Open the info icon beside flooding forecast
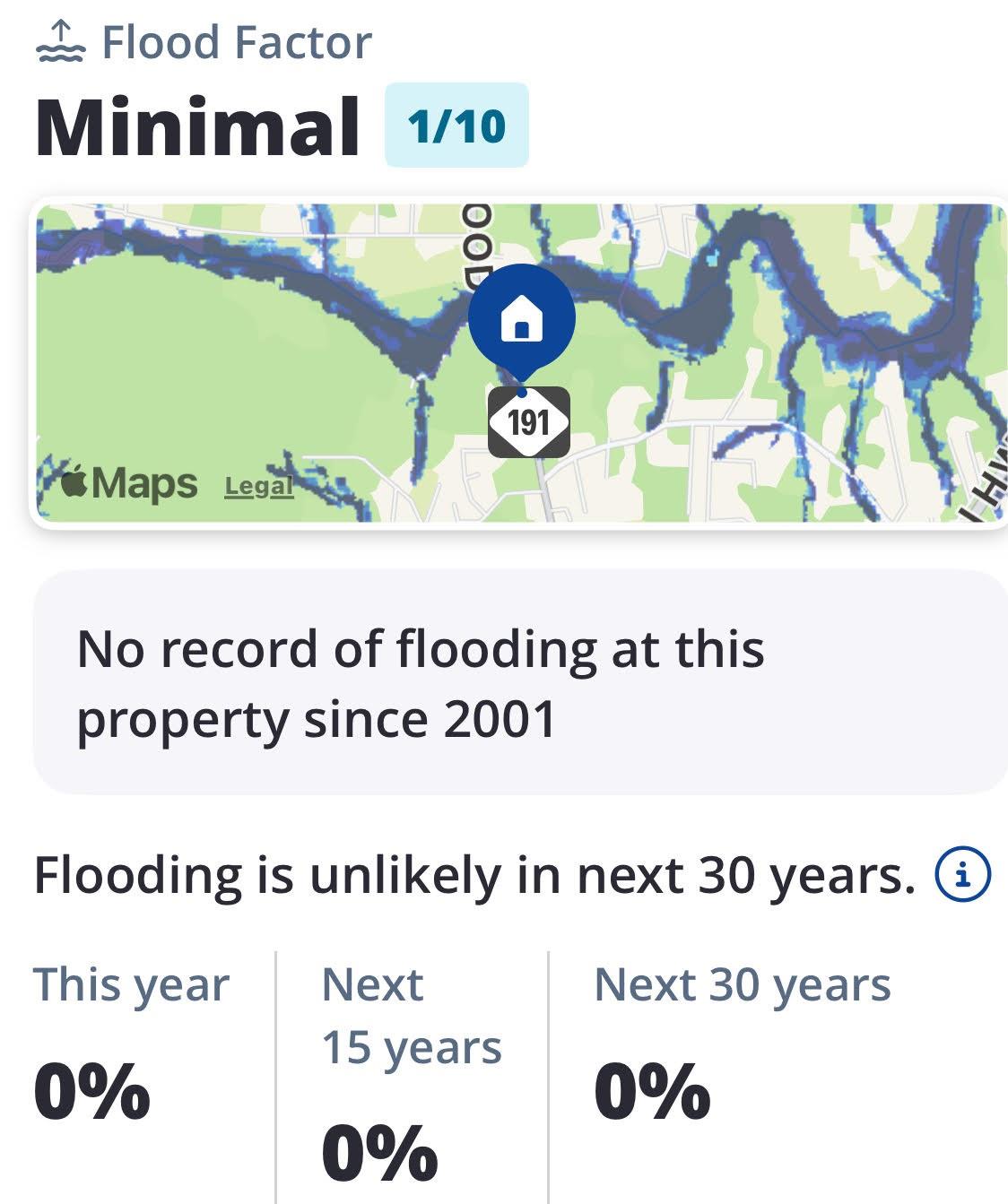 [x=962, y=874]
